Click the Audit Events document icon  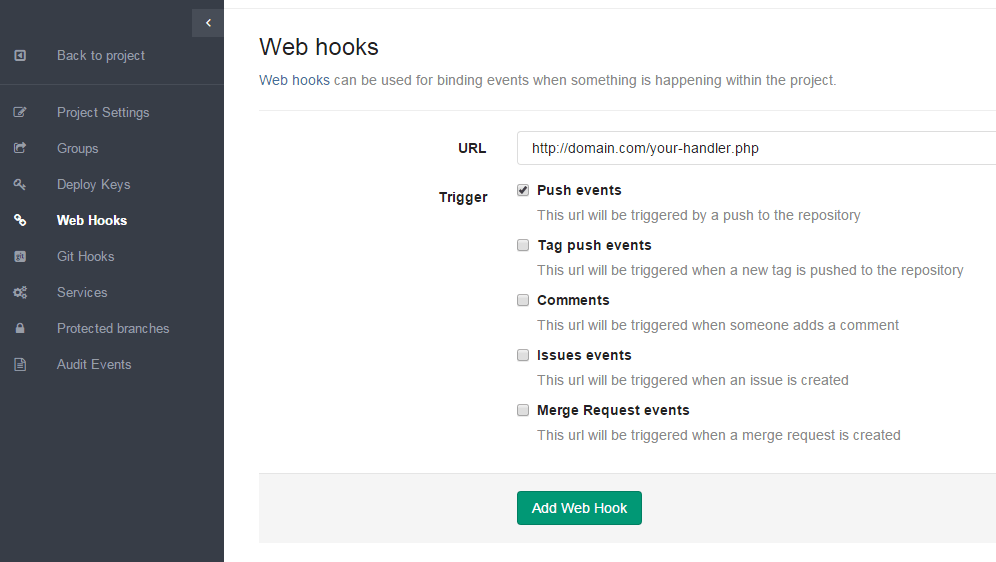coord(20,365)
